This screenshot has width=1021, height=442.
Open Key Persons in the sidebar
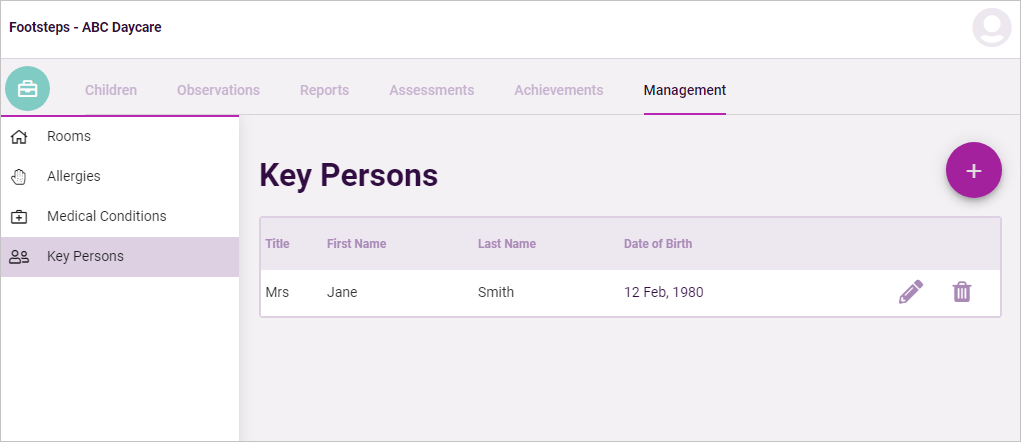(120, 256)
